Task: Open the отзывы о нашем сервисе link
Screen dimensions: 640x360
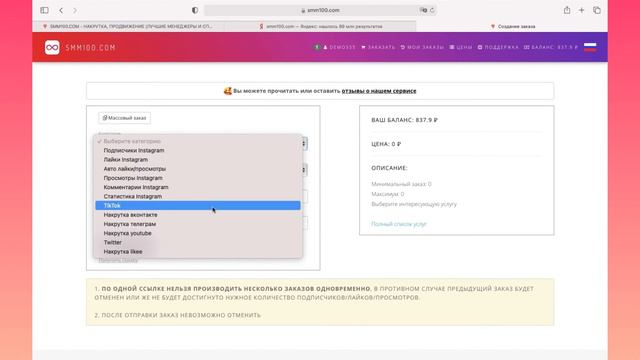Action: (379, 91)
